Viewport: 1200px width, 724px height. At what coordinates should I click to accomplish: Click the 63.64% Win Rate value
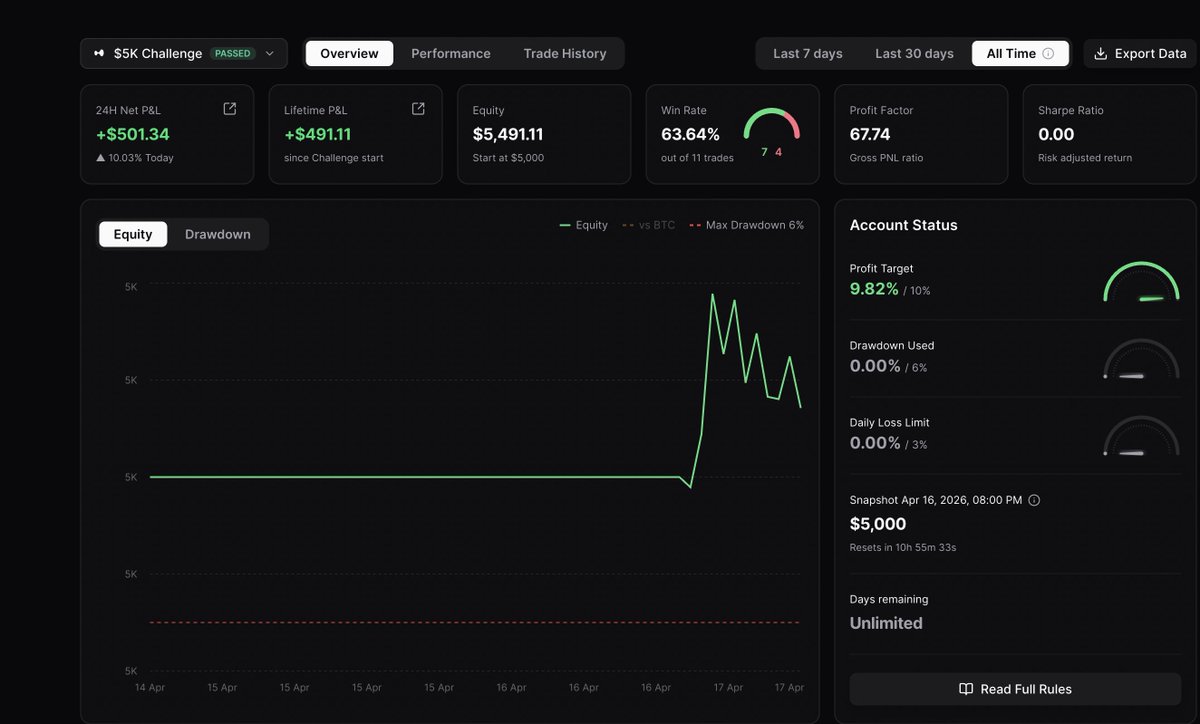click(x=690, y=134)
